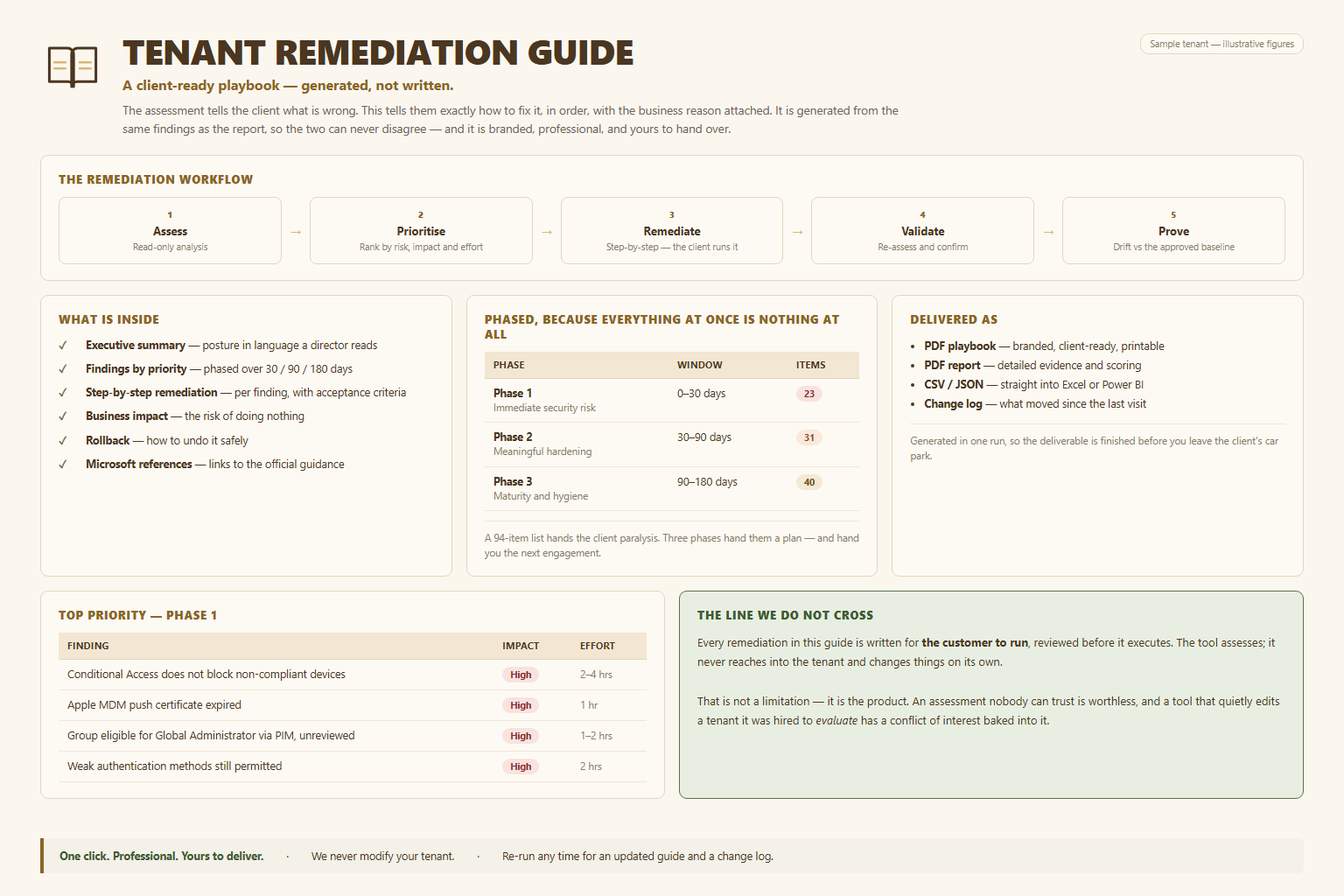
Task: Click checkmark beside Microsoft references
Action: [63, 465]
